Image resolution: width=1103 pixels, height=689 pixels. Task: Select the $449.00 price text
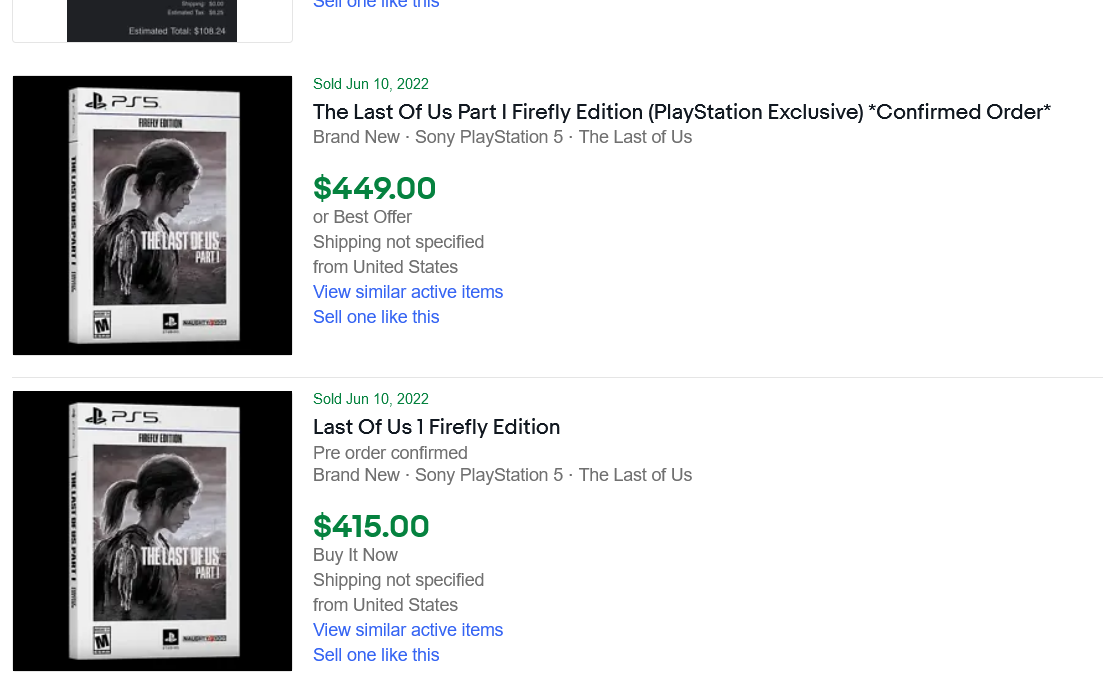374,188
